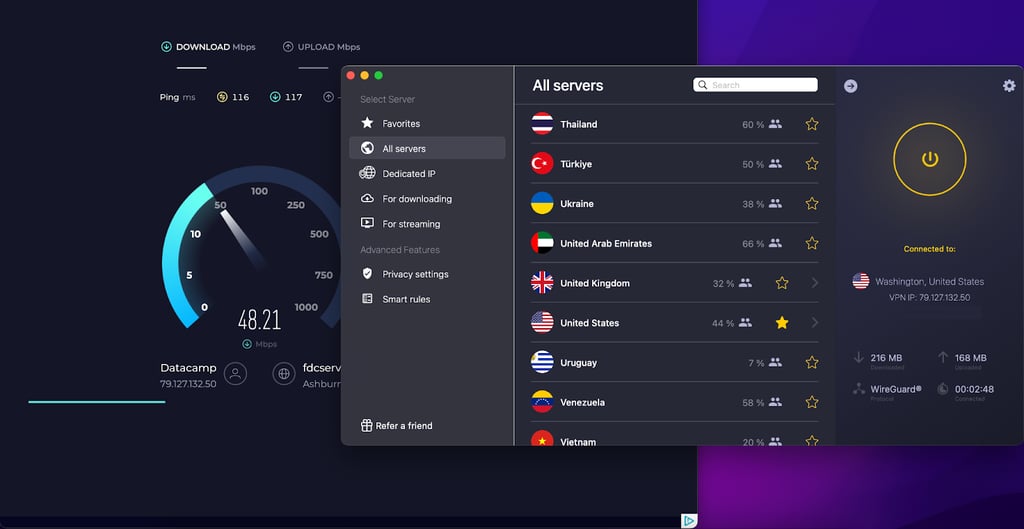The width and height of the screenshot is (1024, 529).
Task: Open Smart rules
Action: pyautogui.click(x=427, y=299)
